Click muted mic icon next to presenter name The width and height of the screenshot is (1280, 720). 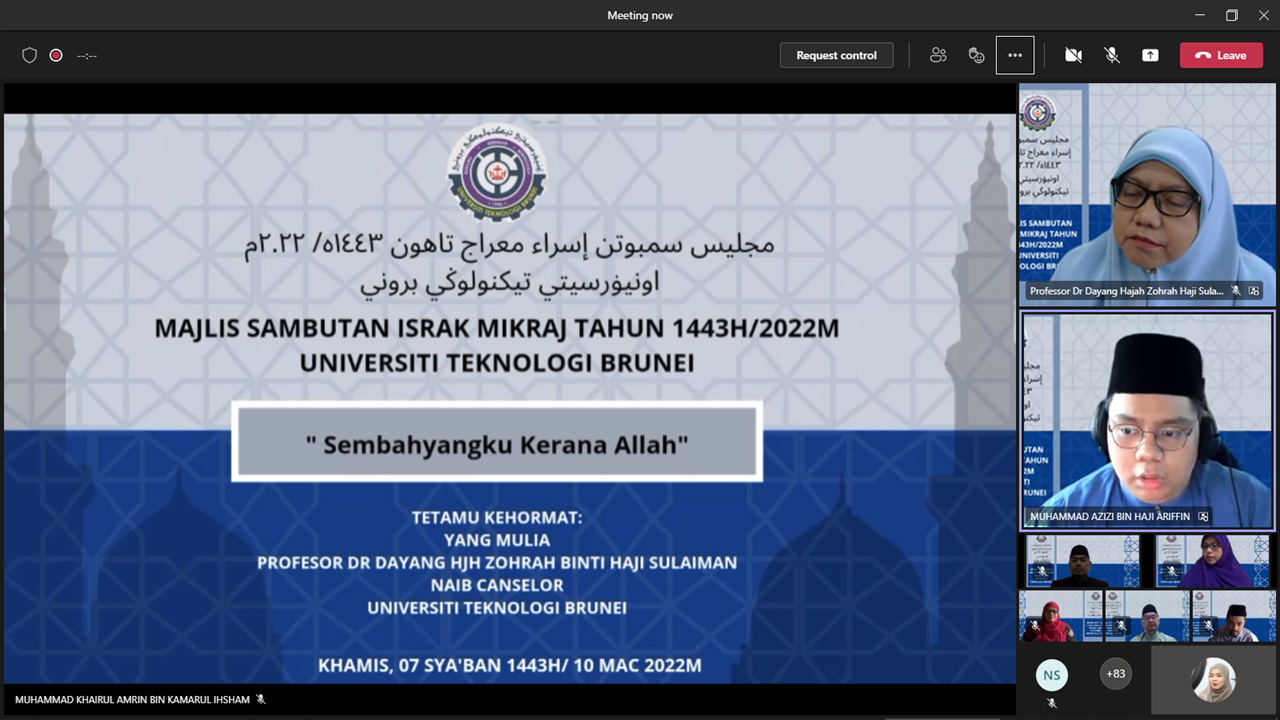coord(261,700)
